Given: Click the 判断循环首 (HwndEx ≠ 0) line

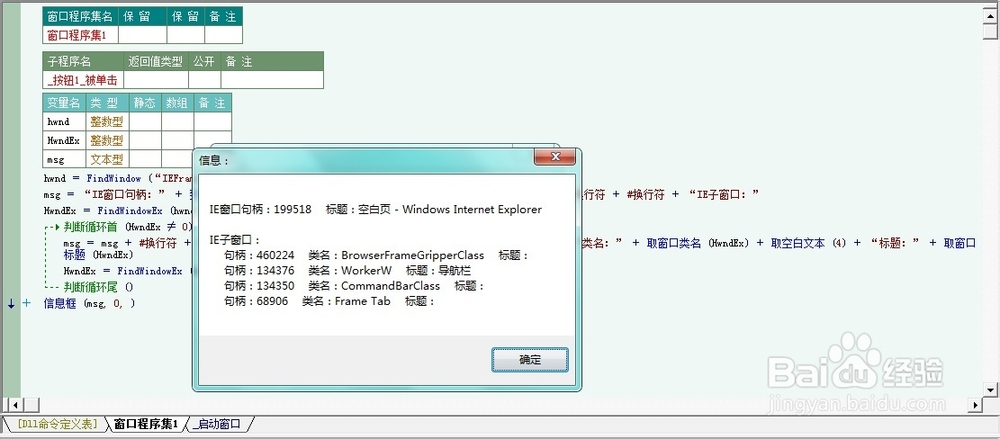Looking at the screenshot, I should click(128, 227).
